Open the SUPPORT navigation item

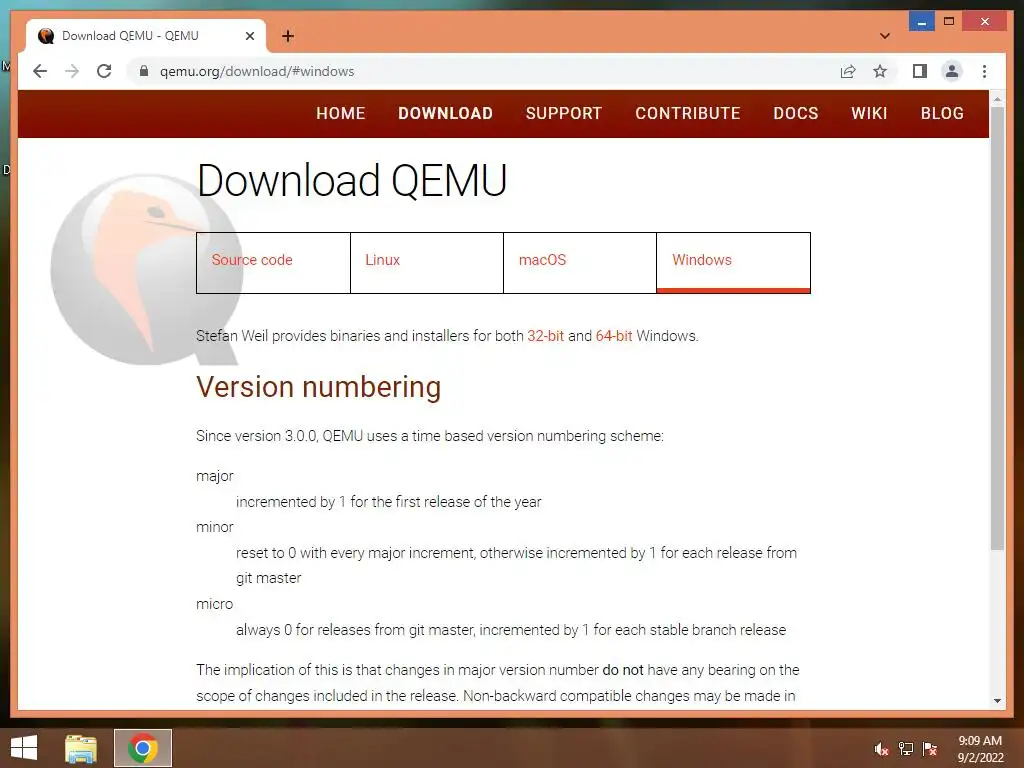click(564, 114)
